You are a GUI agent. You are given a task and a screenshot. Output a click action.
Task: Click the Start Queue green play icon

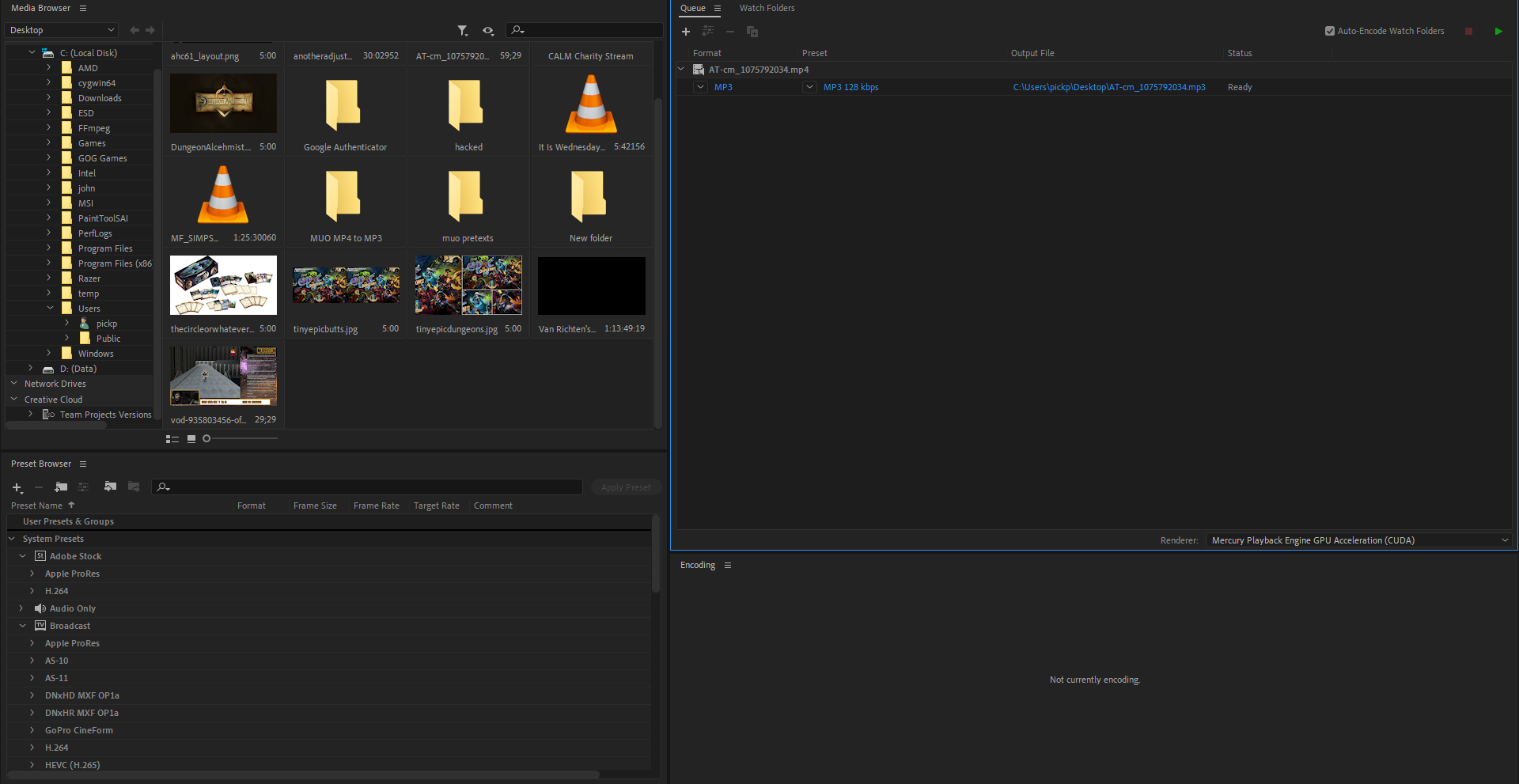1498,32
